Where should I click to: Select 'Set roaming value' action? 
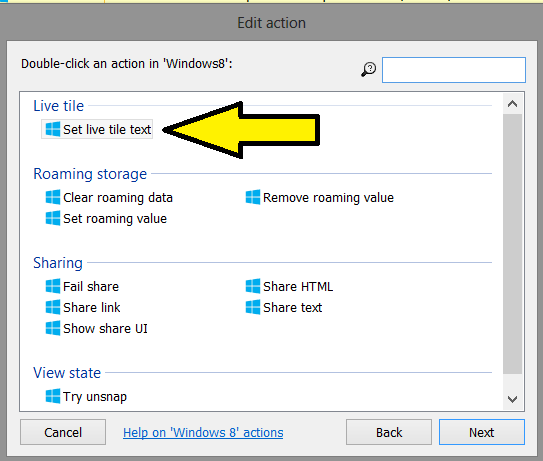tap(106, 219)
